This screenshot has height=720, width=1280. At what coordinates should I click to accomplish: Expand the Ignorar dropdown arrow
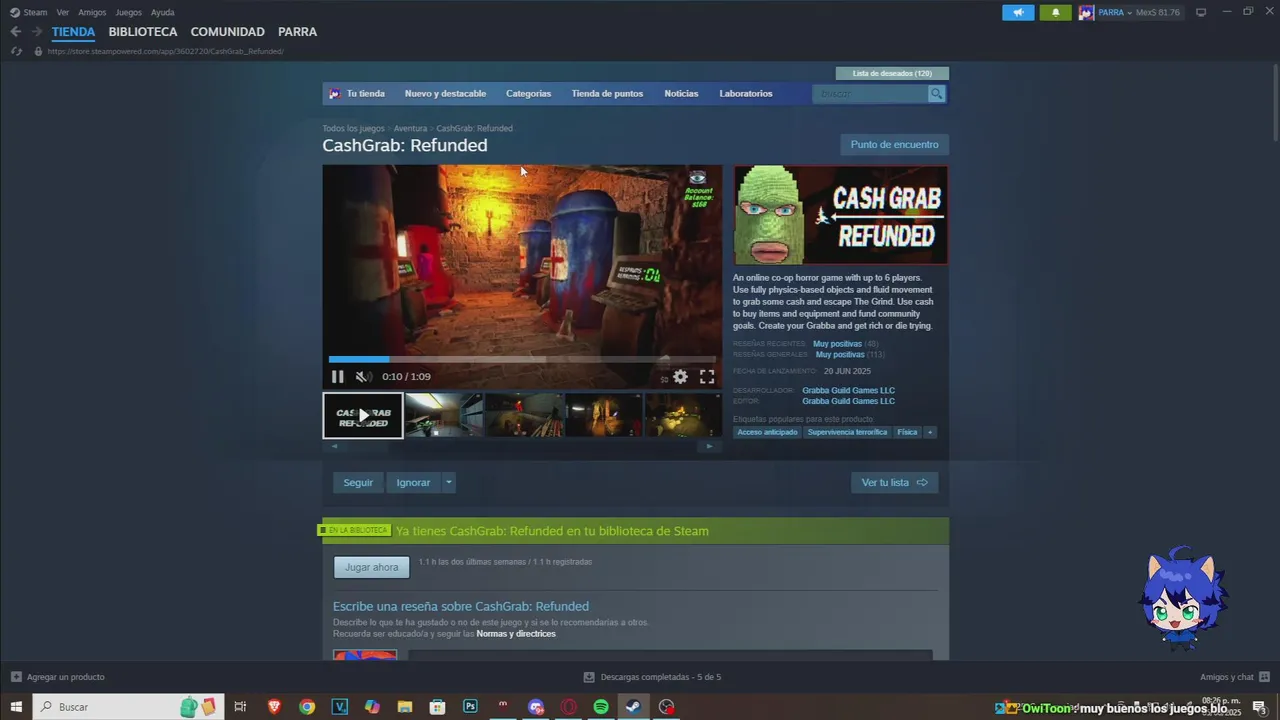pos(449,483)
